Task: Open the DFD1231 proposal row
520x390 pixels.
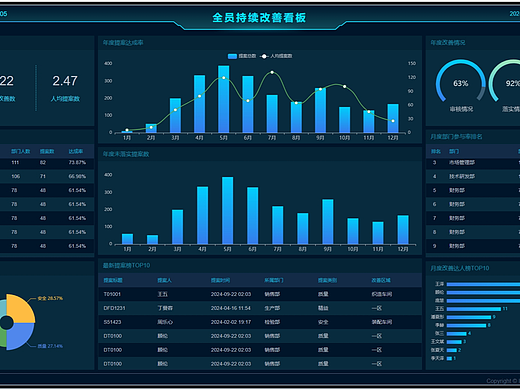Action: (260, 308)
